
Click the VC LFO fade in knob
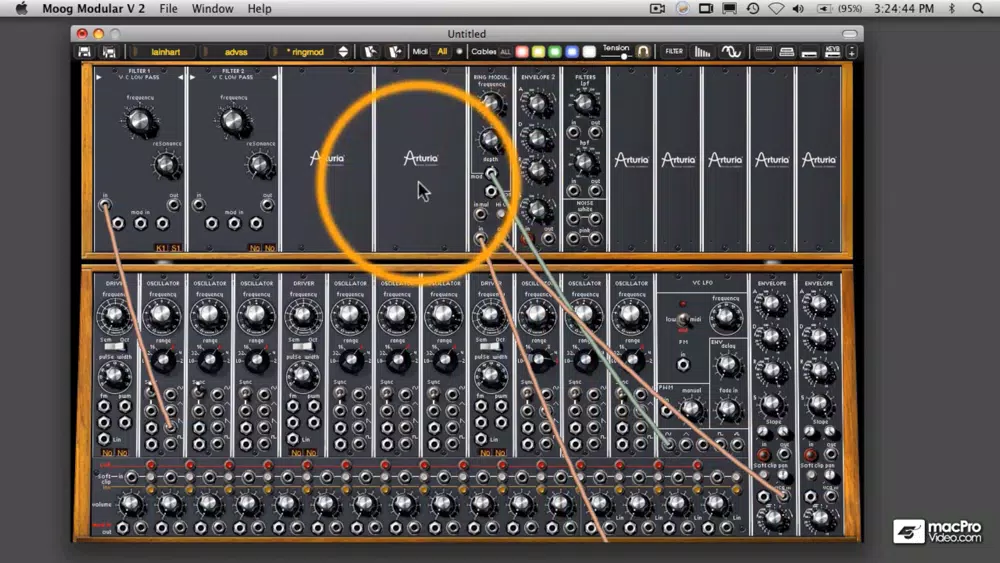coord(728,411)
